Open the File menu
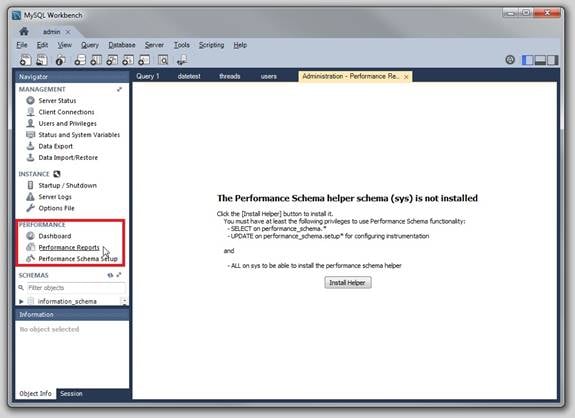Image resolution: width=575 pixels, height=418 pixels. (x=22, y=45)
